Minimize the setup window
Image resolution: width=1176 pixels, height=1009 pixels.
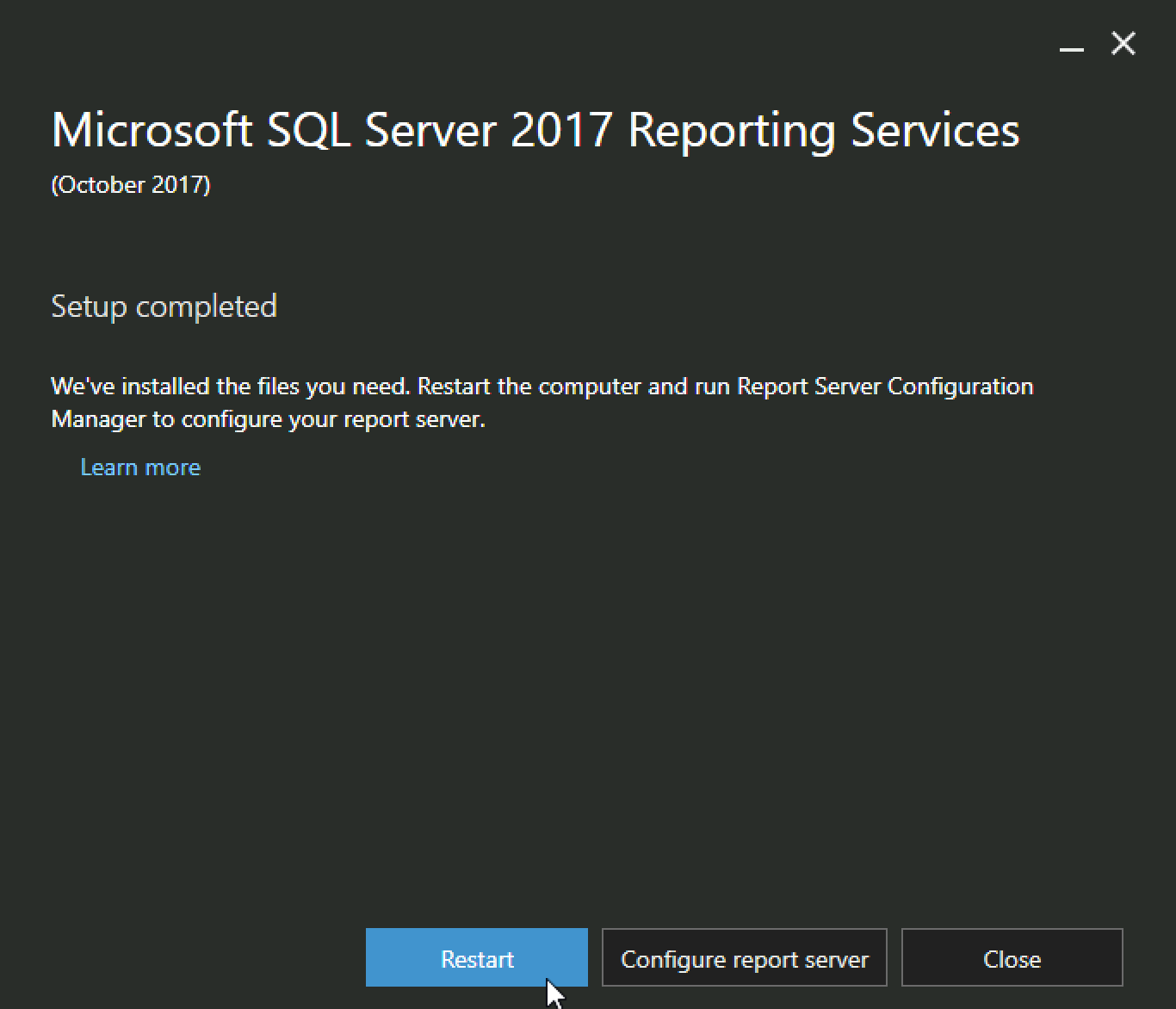tap(1071, 45)
